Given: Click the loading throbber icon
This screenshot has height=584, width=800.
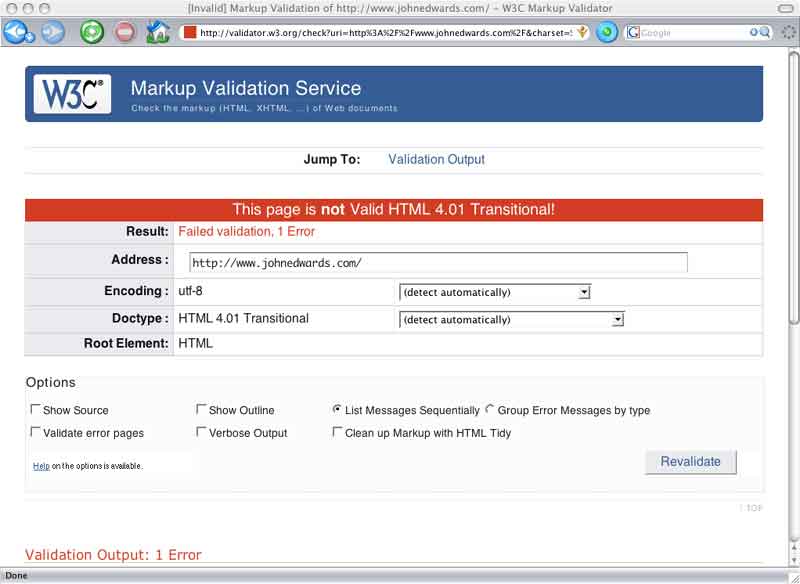Looking at the screenshot, I should 788,33.
